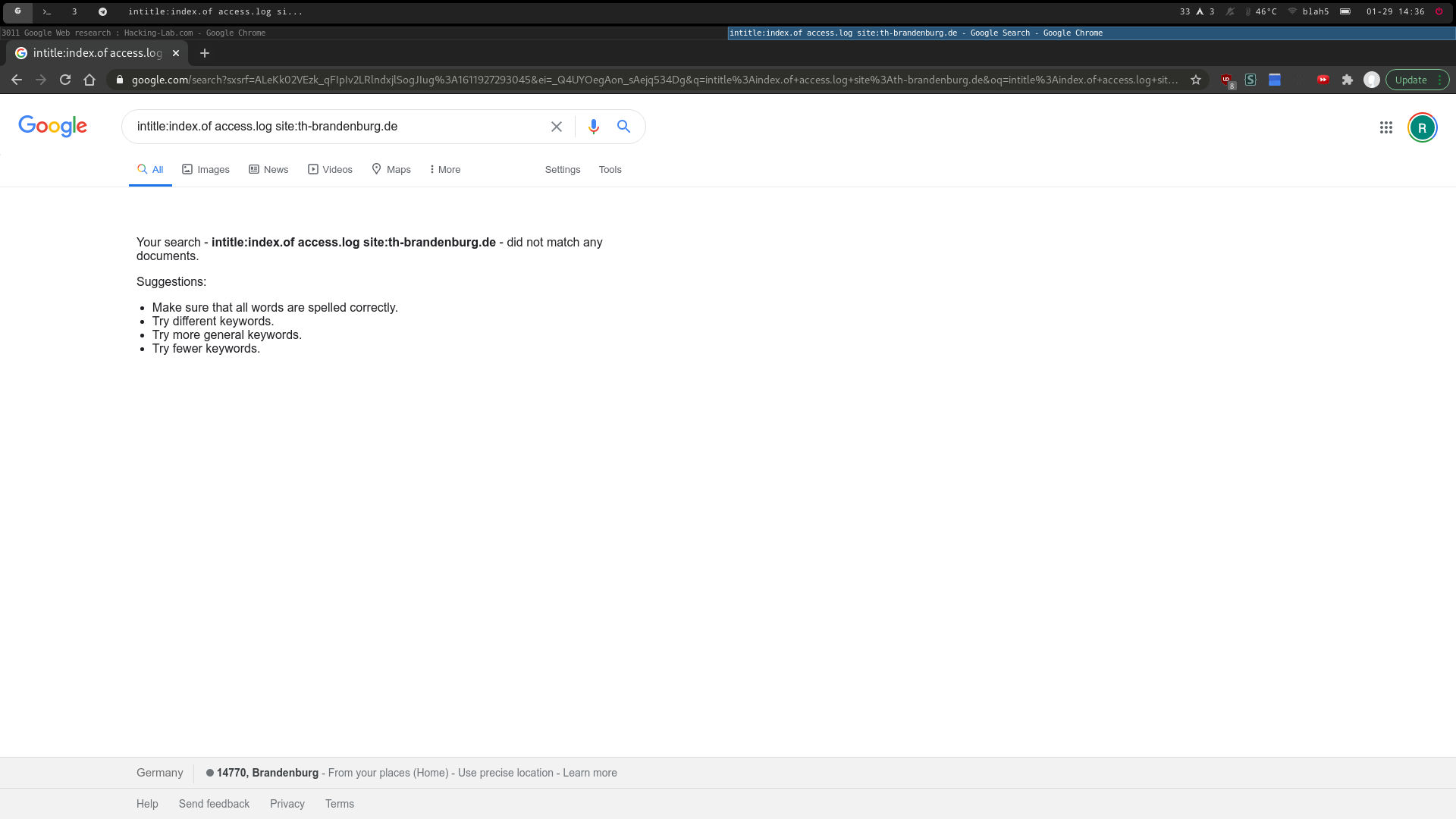The height and width of the screenshot is (819, 1456).
Task: Open Send feedback footer link
Action: coord(214,804)
